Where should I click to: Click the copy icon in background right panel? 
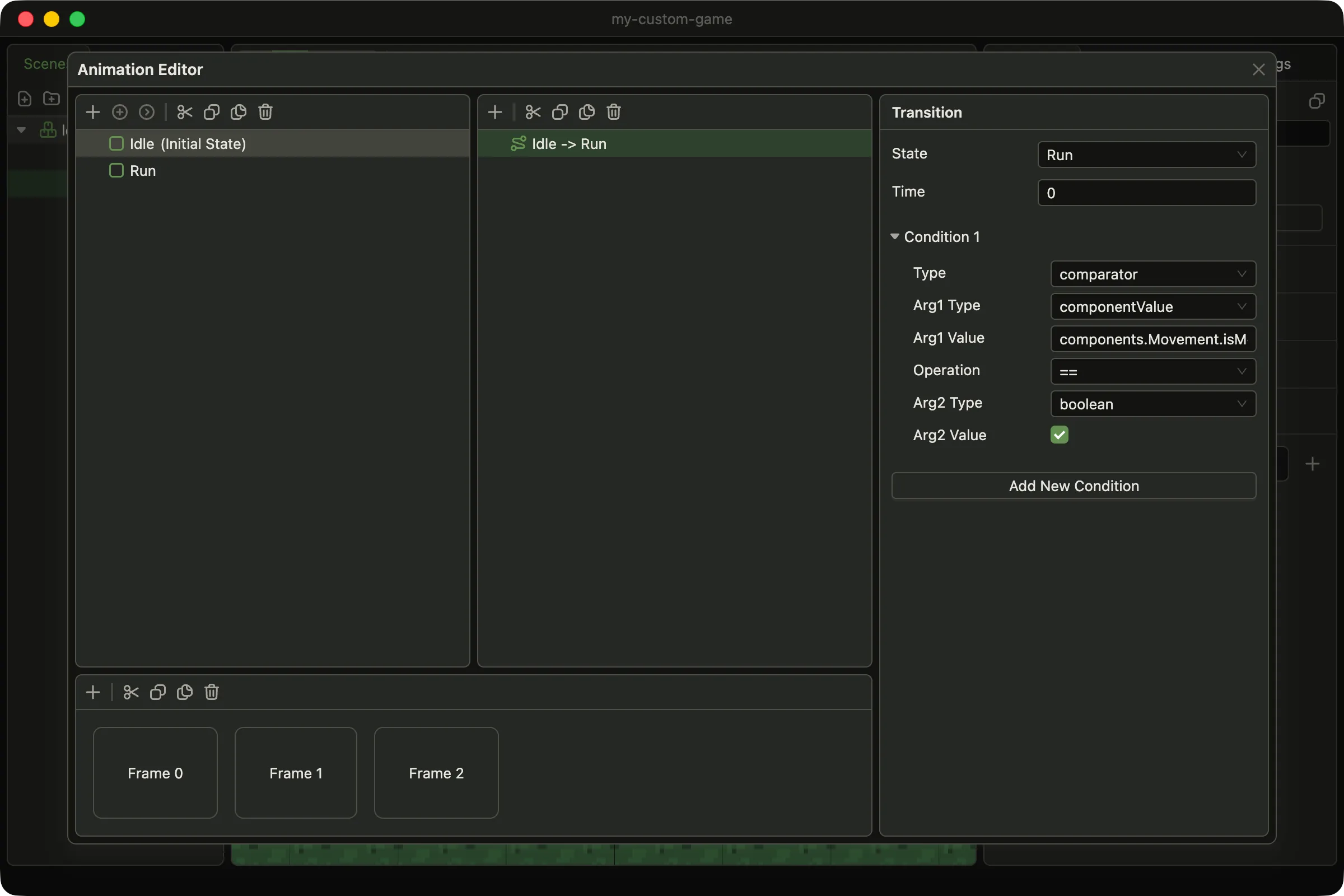pos(1317,101)
